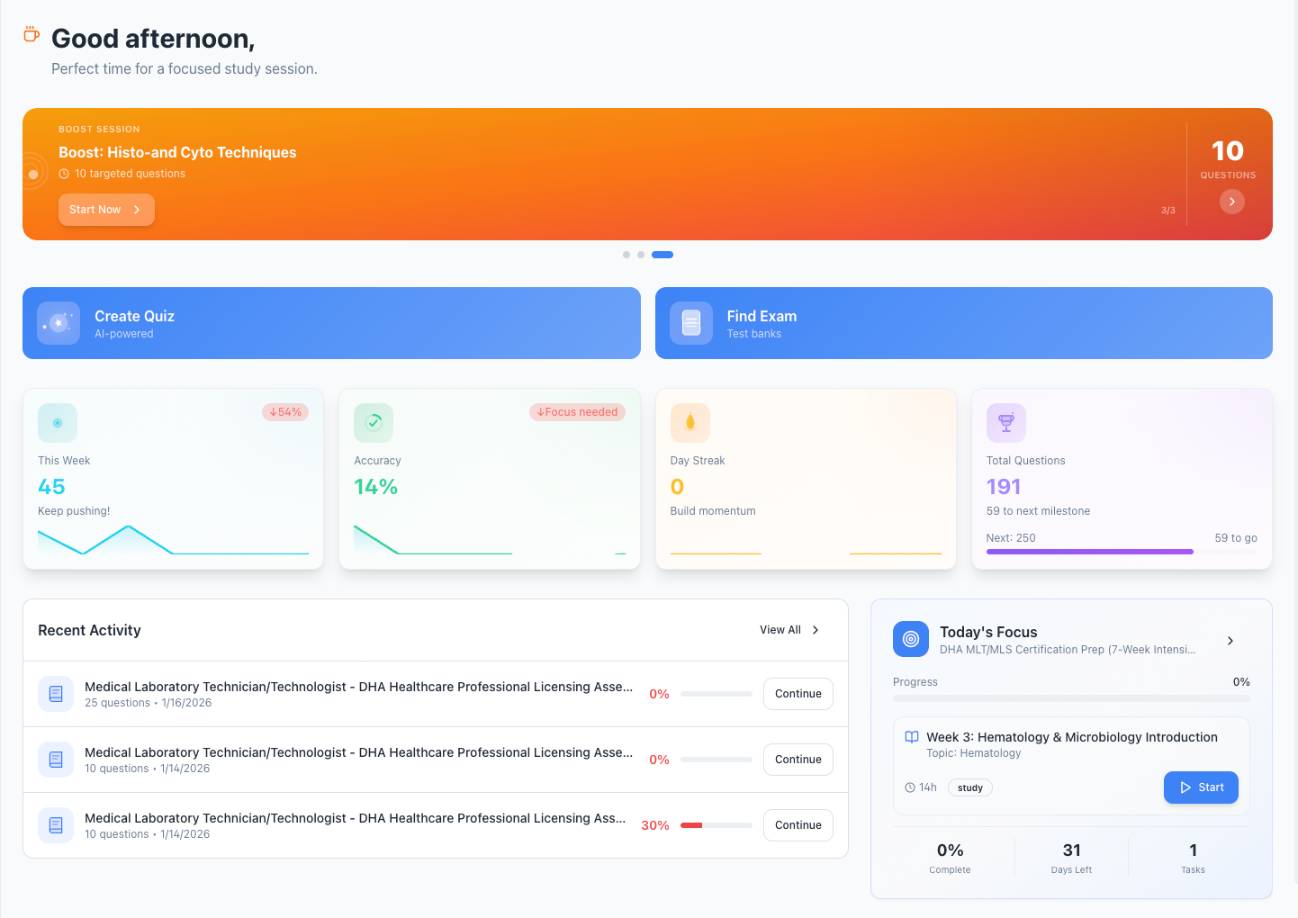Click the '191' total questions value
Screen dimensions: 1298x918
1004,487
